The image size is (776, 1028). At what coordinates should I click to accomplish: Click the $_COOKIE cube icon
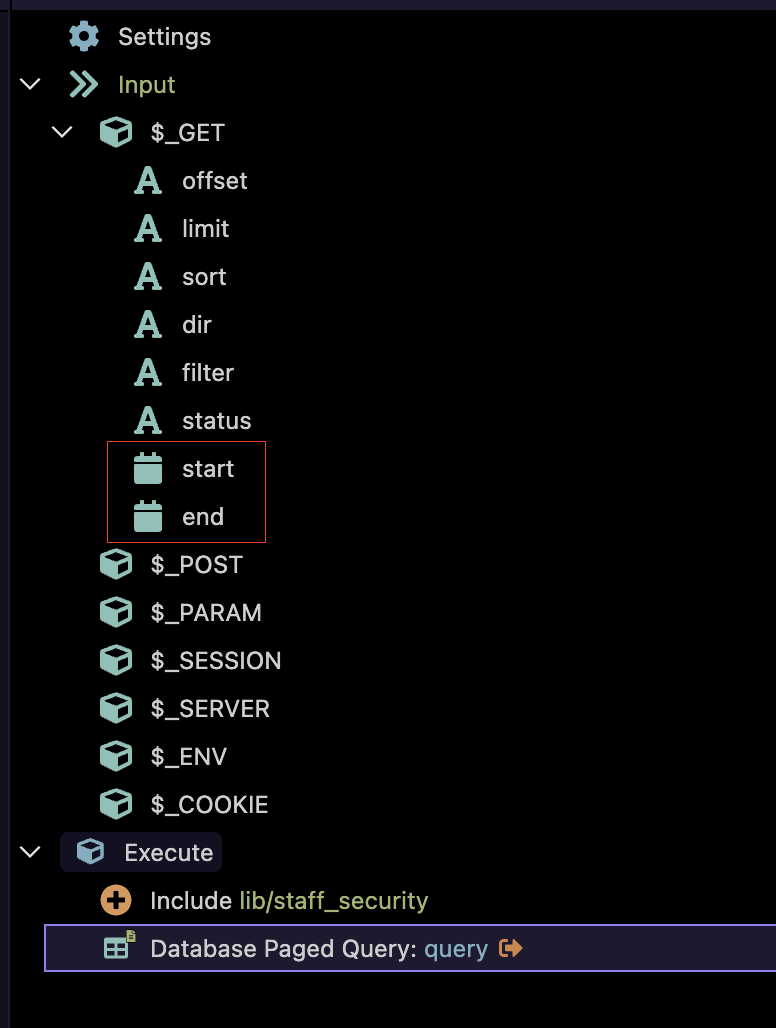pyautogui.click(x=116, y=805)
